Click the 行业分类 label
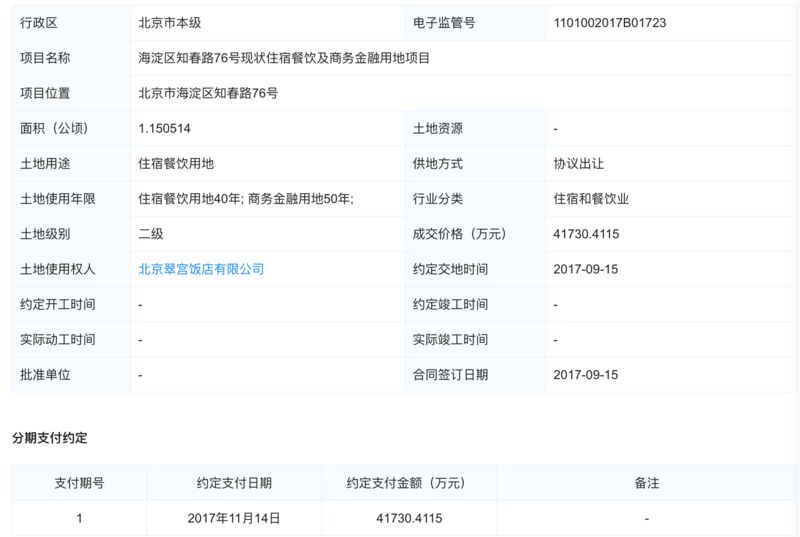 (438, 198)
